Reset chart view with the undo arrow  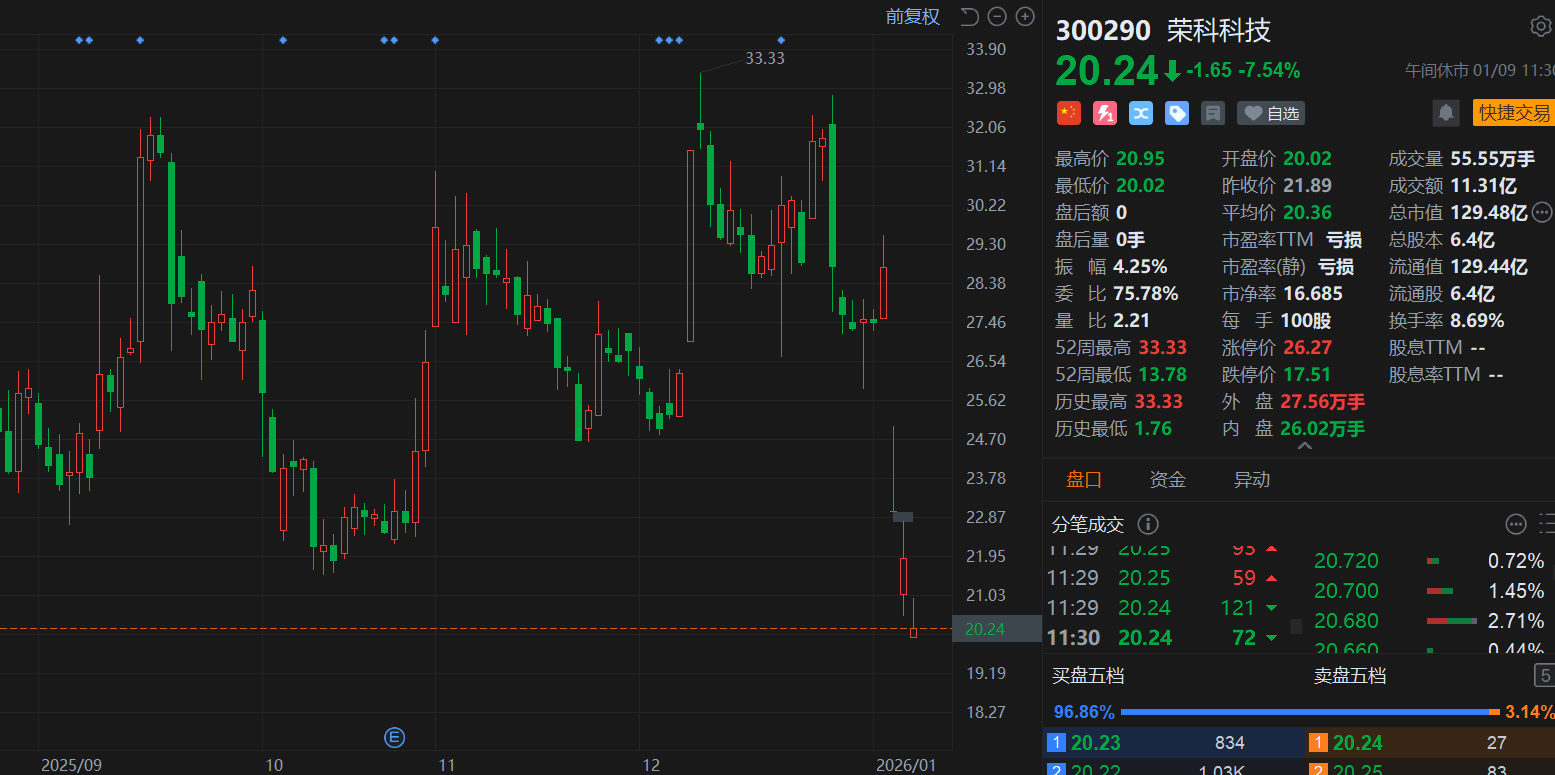(968, 16)
